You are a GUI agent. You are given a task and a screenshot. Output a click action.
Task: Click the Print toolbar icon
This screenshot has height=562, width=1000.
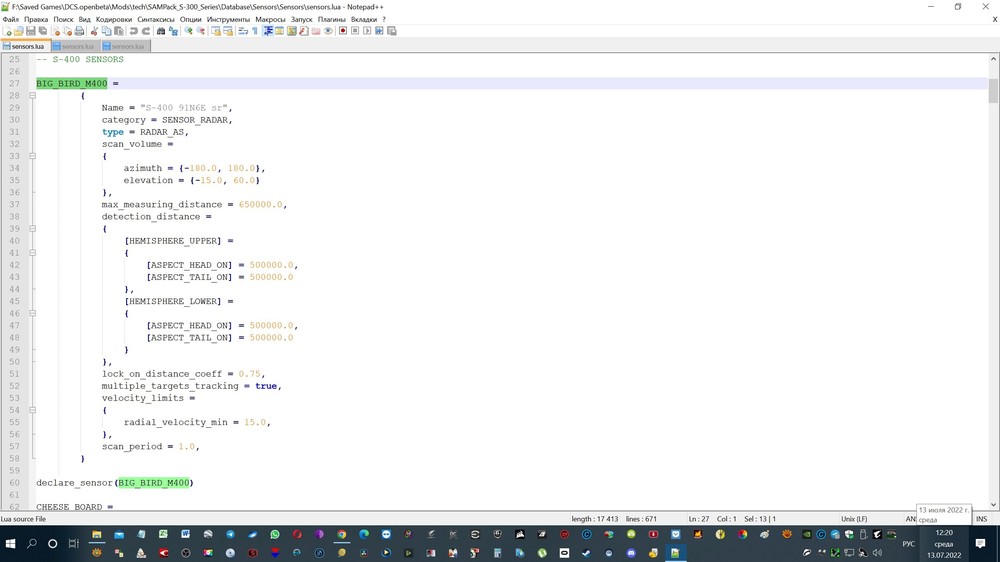(79, 31)
